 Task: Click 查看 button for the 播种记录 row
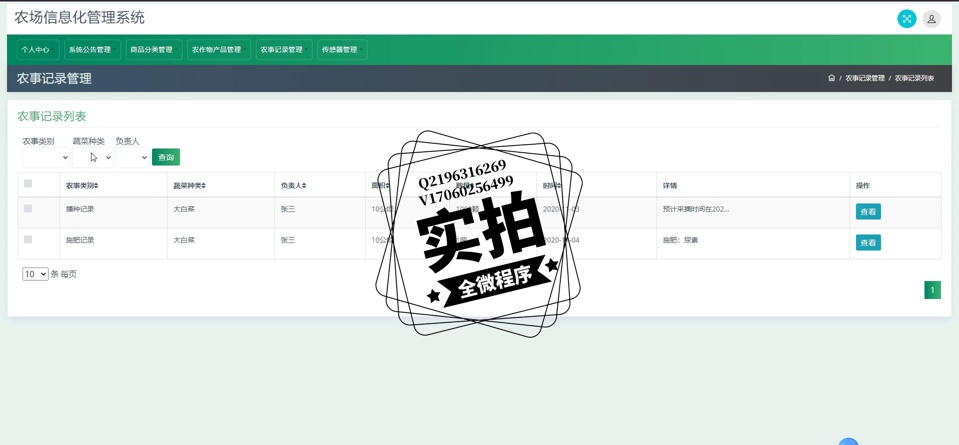(868, 212)
